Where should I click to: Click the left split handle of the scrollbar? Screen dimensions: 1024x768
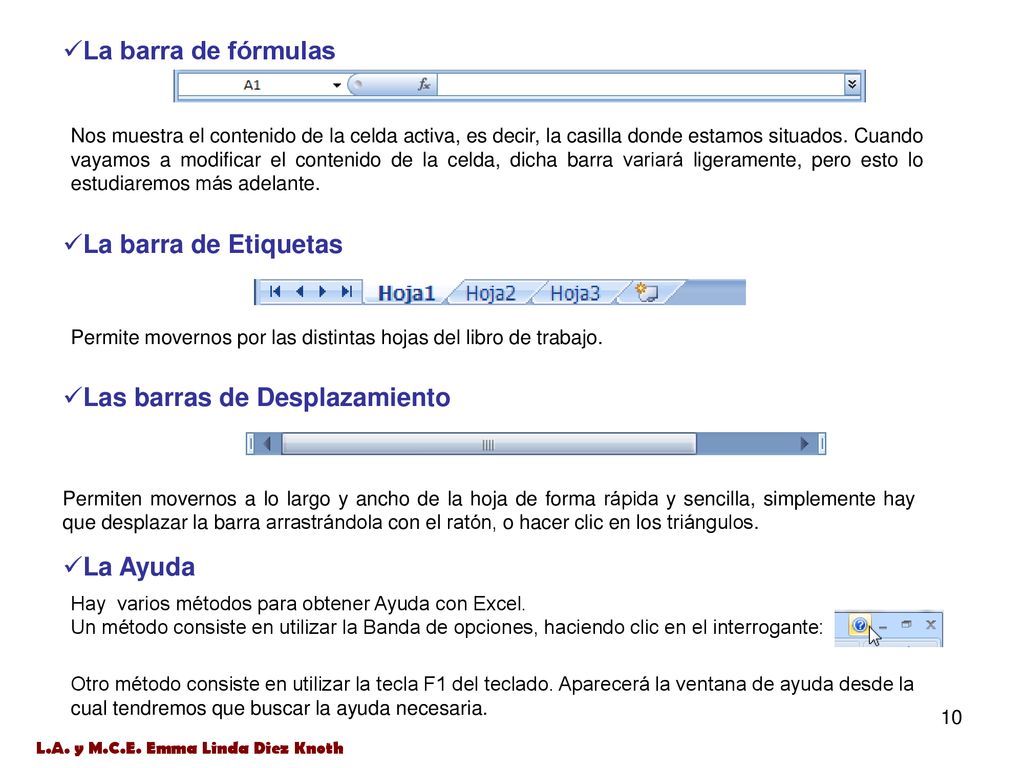pyautogui.click(x=250, y=443)
